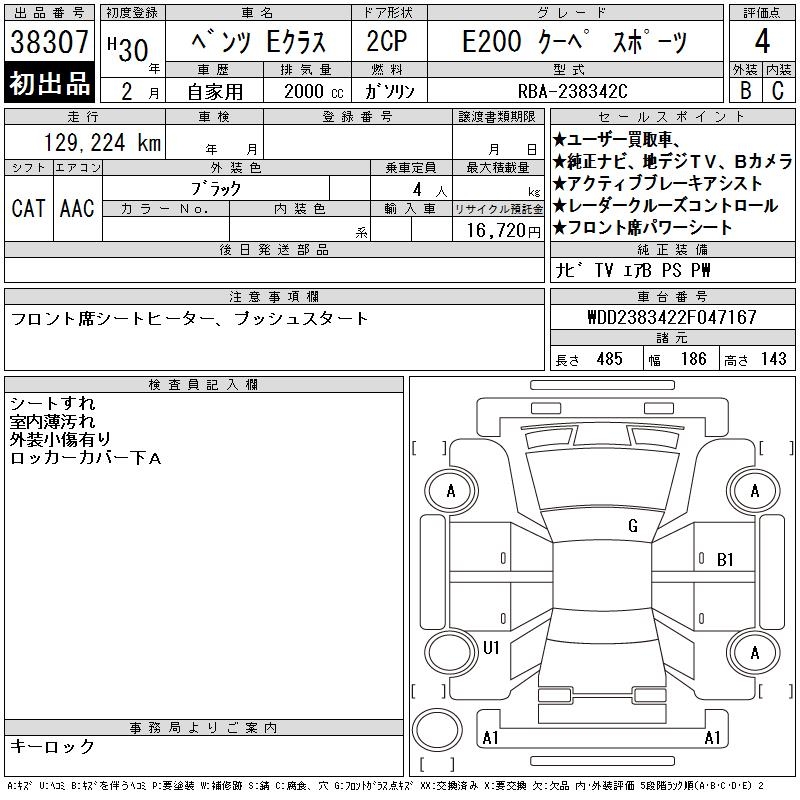Select the B1 damage mark on the door
Image resolution: width=800 pixels, height=800 pixels.
pyautogui.click(x=725, y=560)
